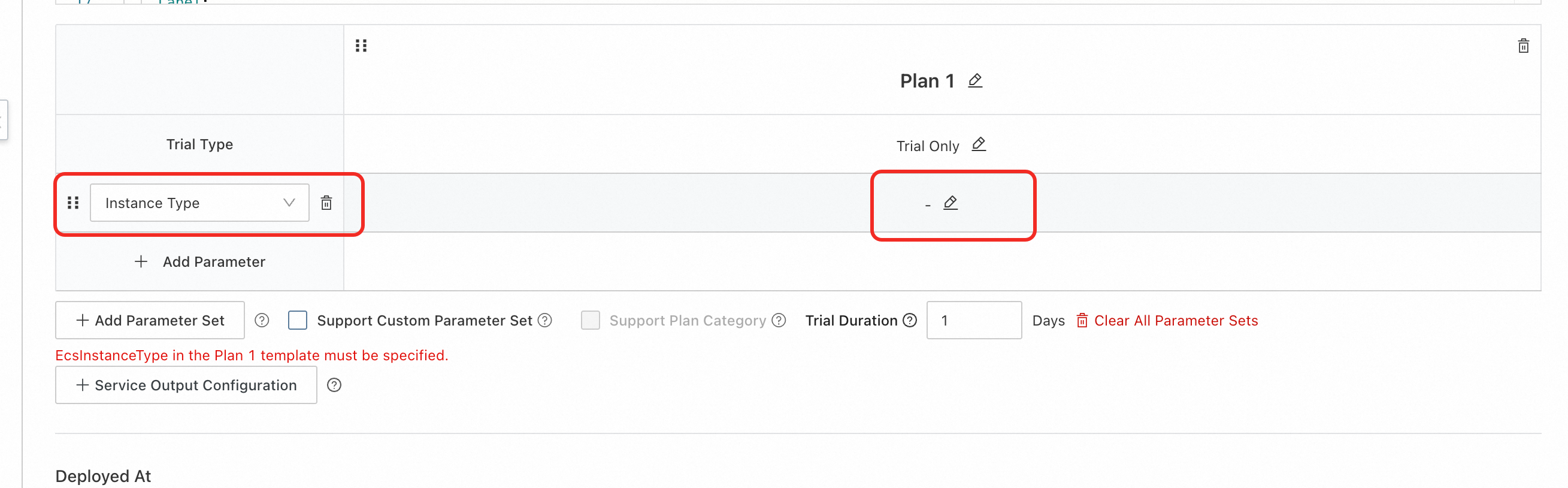Open help for Add Parameter Set
1568x488 pixels.
point(262,321)
